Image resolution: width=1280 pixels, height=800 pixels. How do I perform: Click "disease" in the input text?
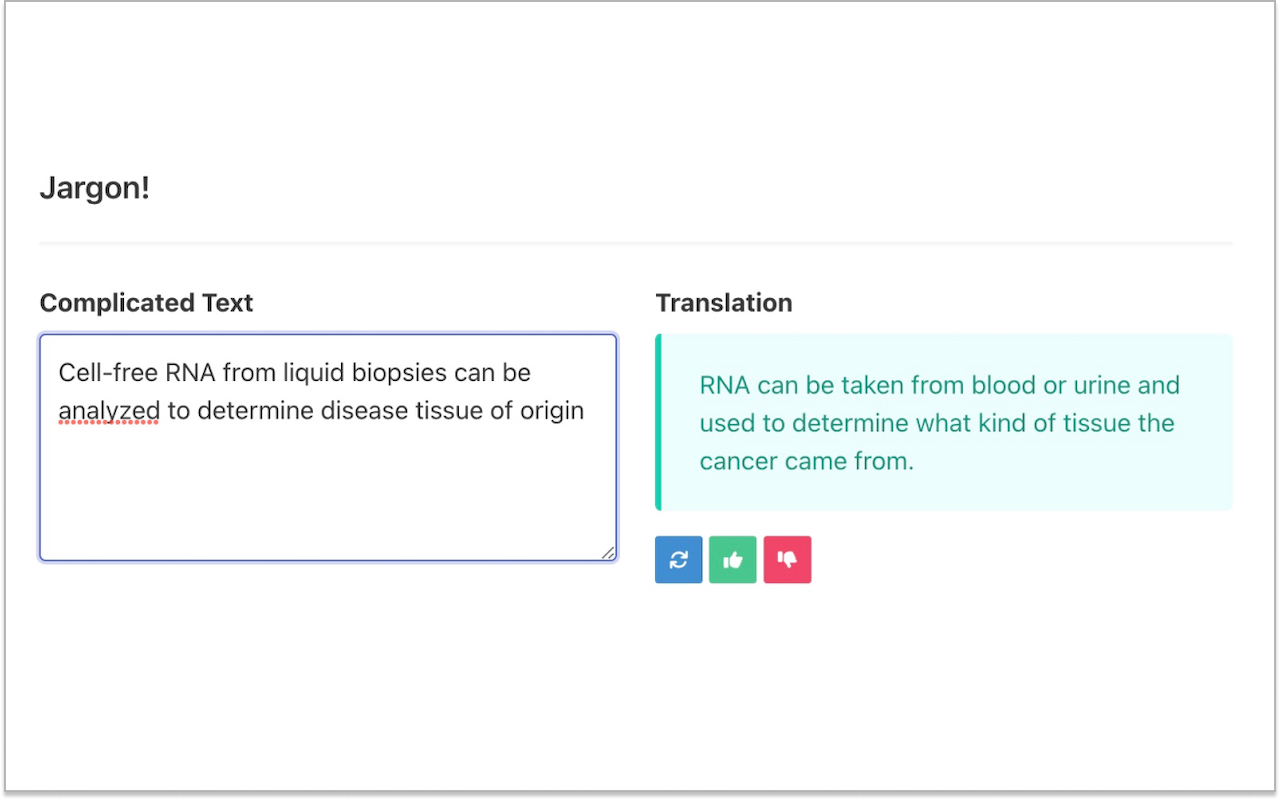(356, 411)
